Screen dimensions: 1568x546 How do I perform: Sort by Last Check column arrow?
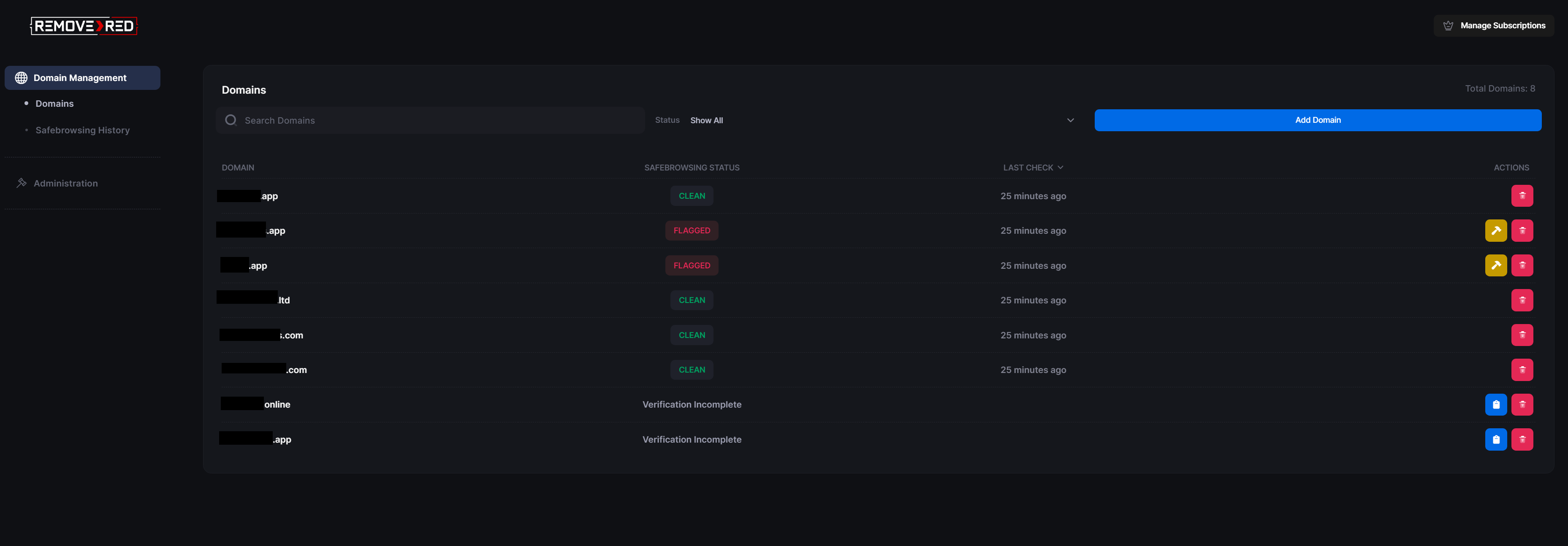coord(1061,167)
